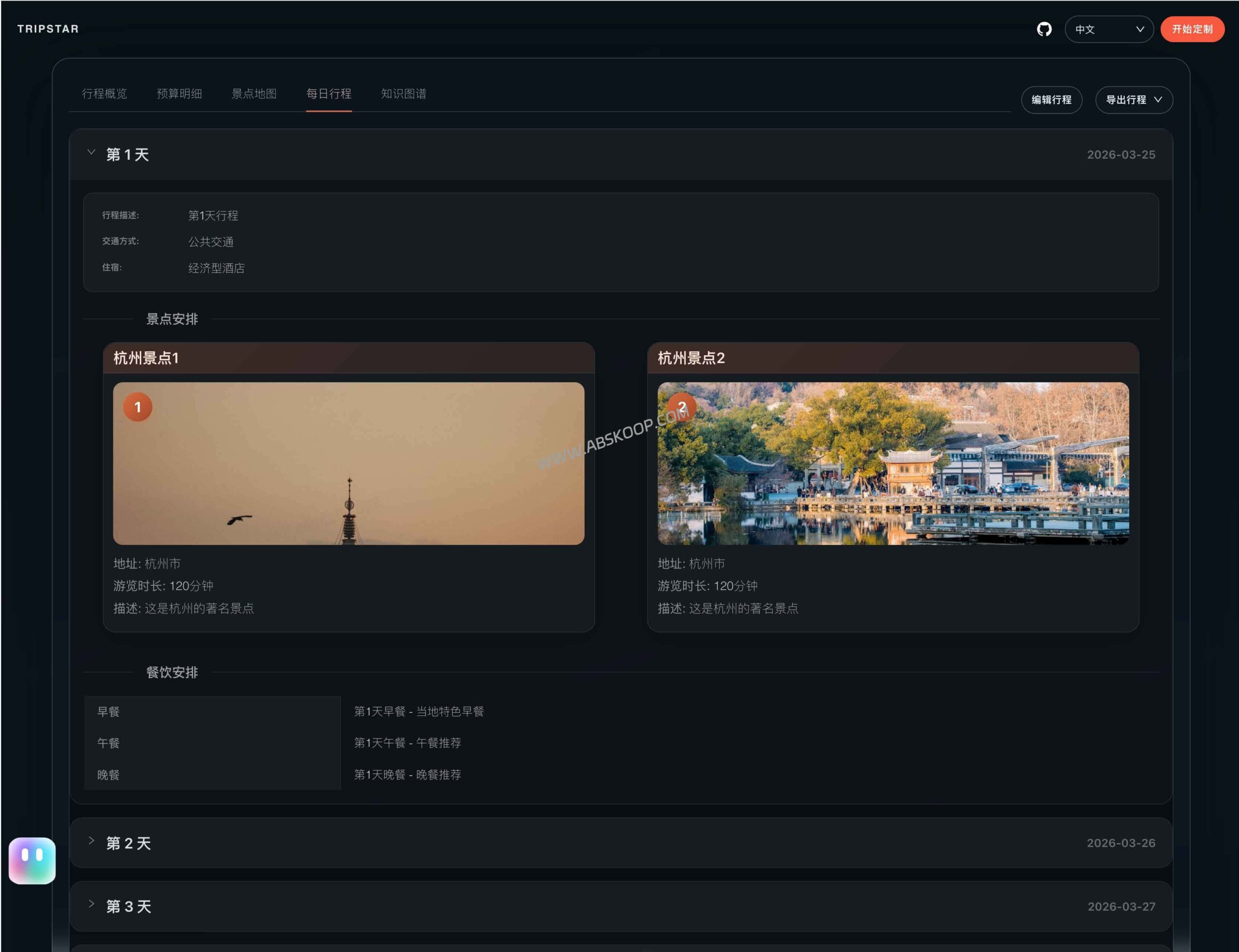Click the 编辑行程 button
This screenshot has width=1239, height=952.
(x=1052, y=100)
